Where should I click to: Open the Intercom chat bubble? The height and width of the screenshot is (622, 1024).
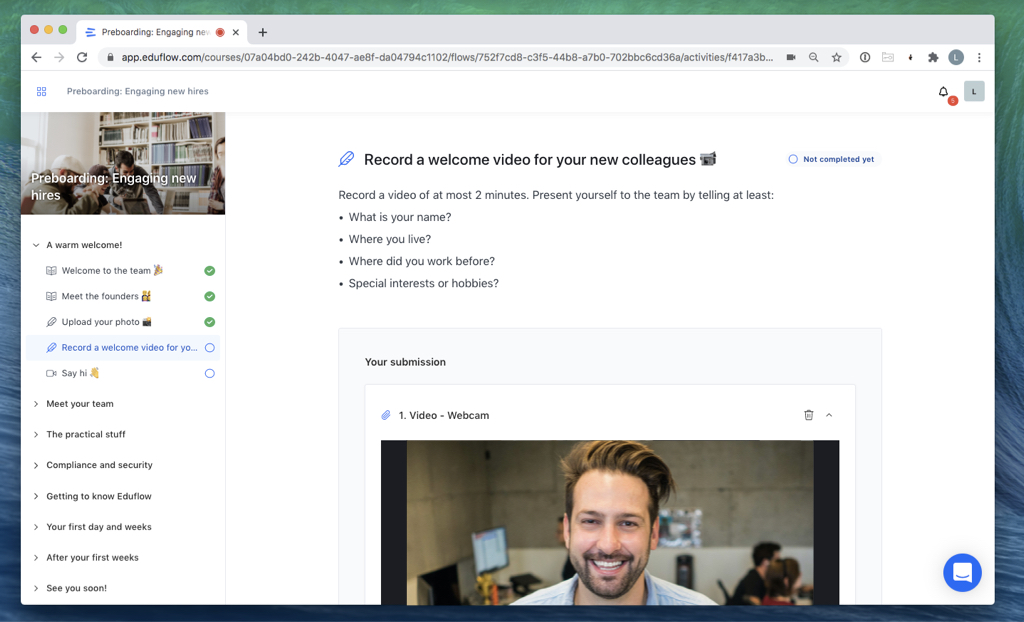point(962,573)
